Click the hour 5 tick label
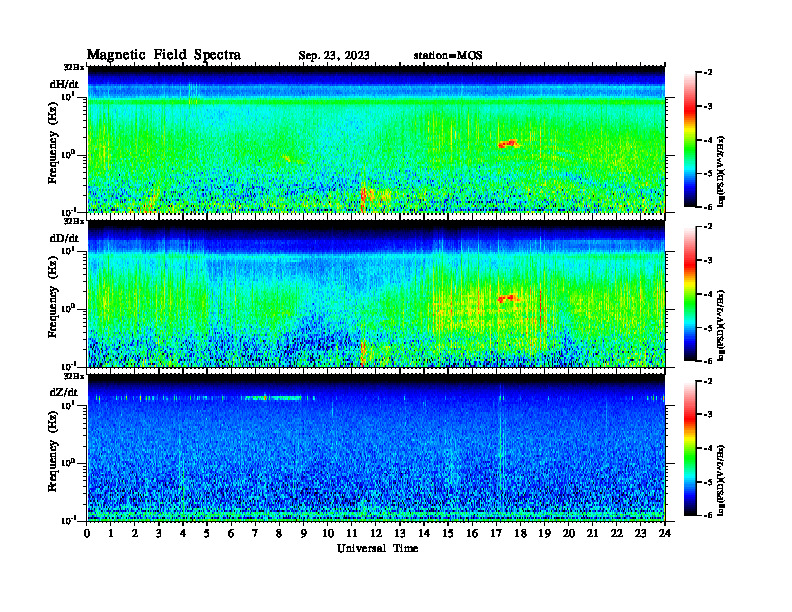Screen dimensions: 792x612 207,533
